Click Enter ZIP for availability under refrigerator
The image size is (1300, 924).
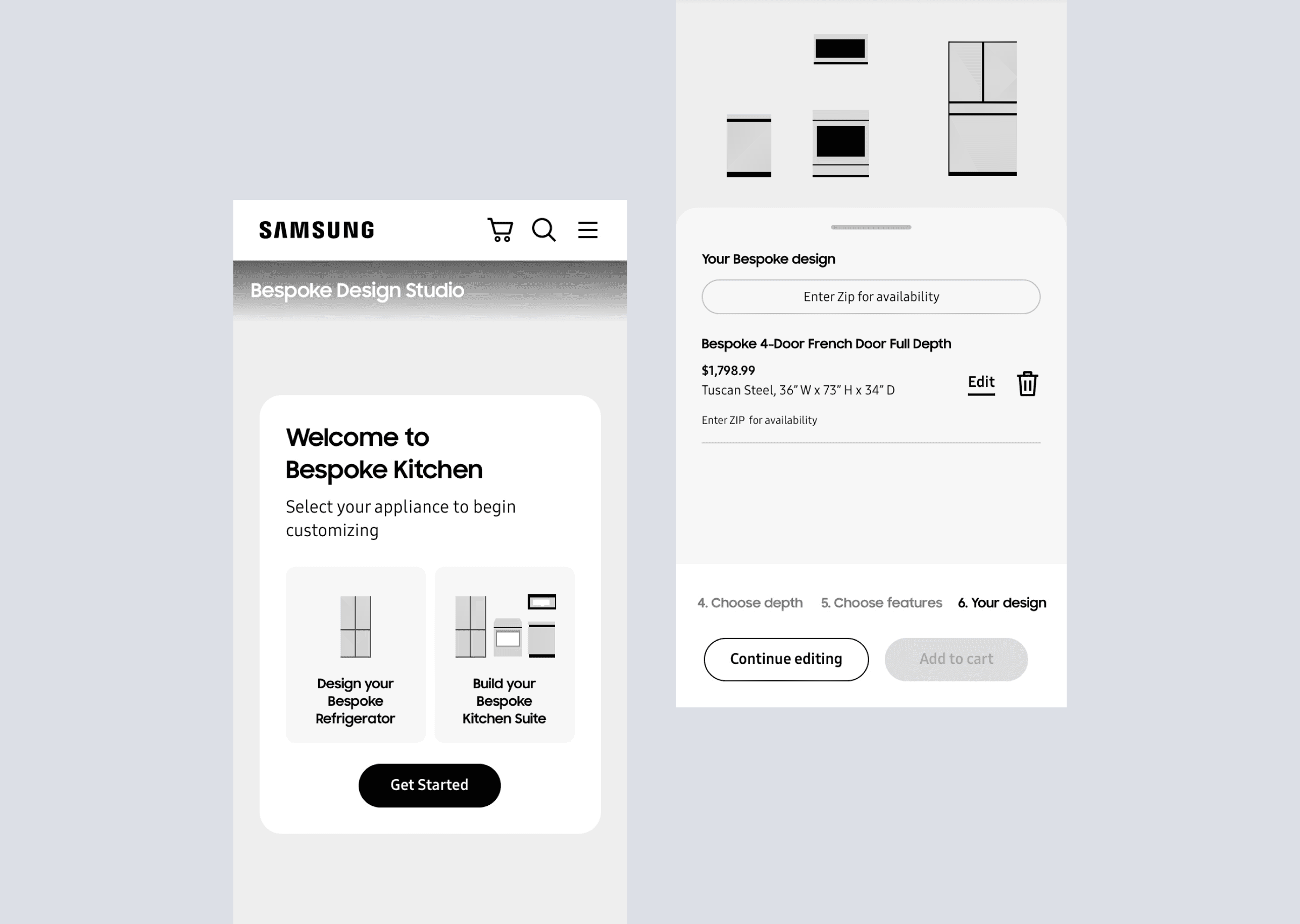tap(760, 419)
